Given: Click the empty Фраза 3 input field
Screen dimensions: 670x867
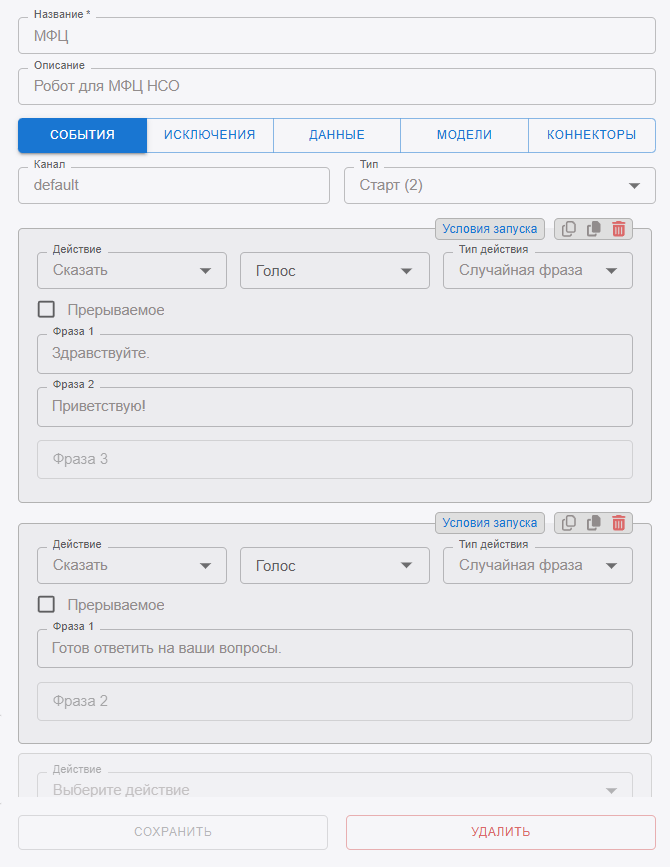Looking at the screenshot, I should [335, 460].
